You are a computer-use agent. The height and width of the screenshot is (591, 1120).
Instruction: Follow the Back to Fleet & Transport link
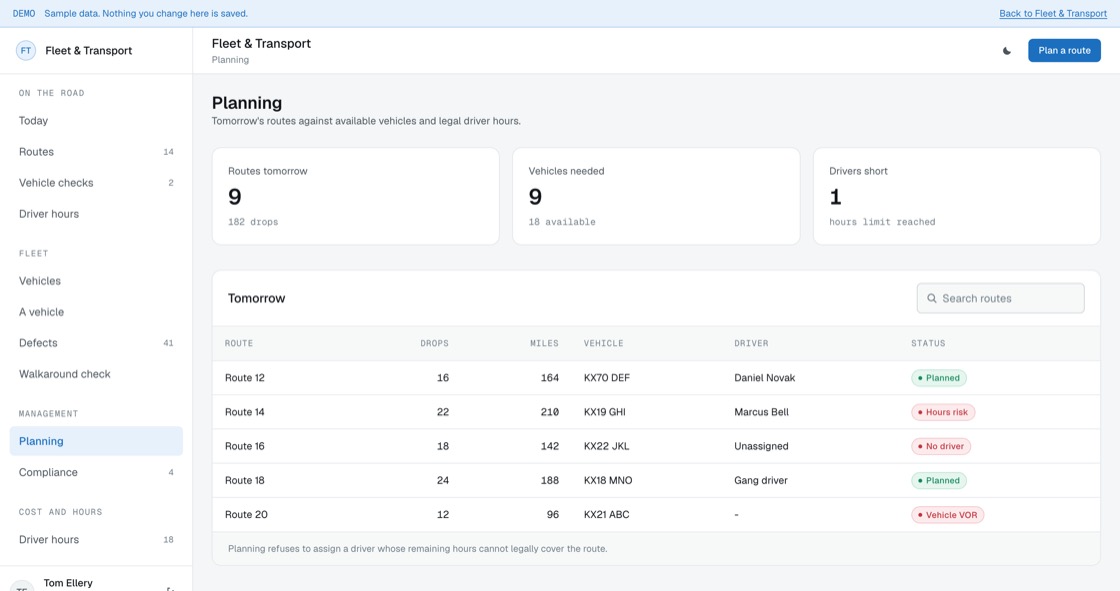(x=1053, y=14)
